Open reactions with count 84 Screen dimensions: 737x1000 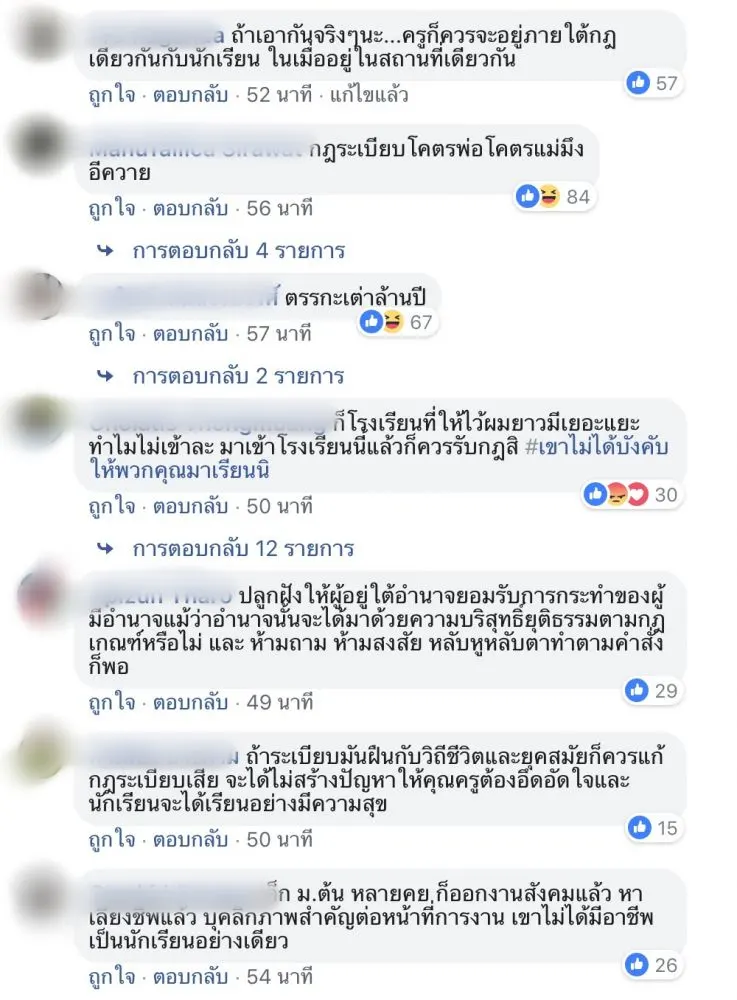coord(554,196)
